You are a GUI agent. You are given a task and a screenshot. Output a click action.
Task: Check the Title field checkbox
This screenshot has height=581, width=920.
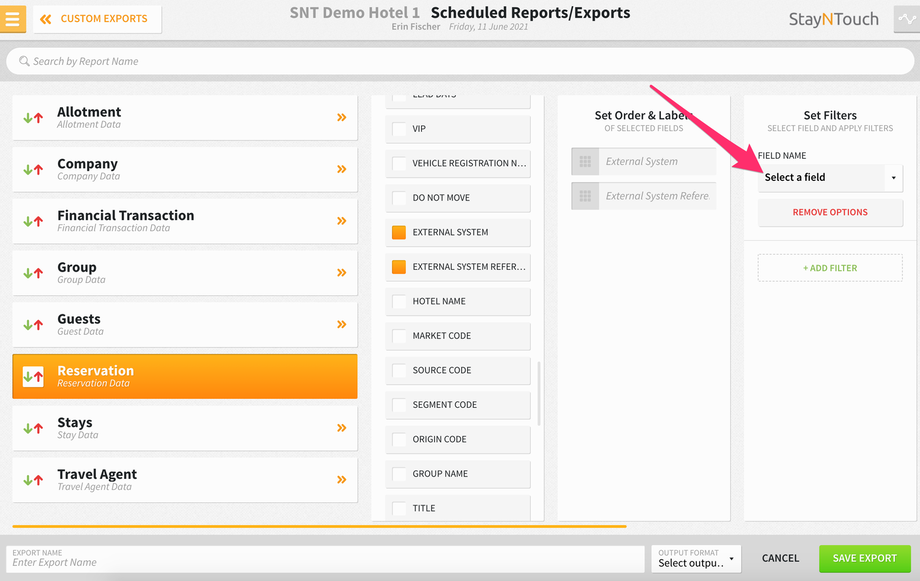(x=399, y=508)
